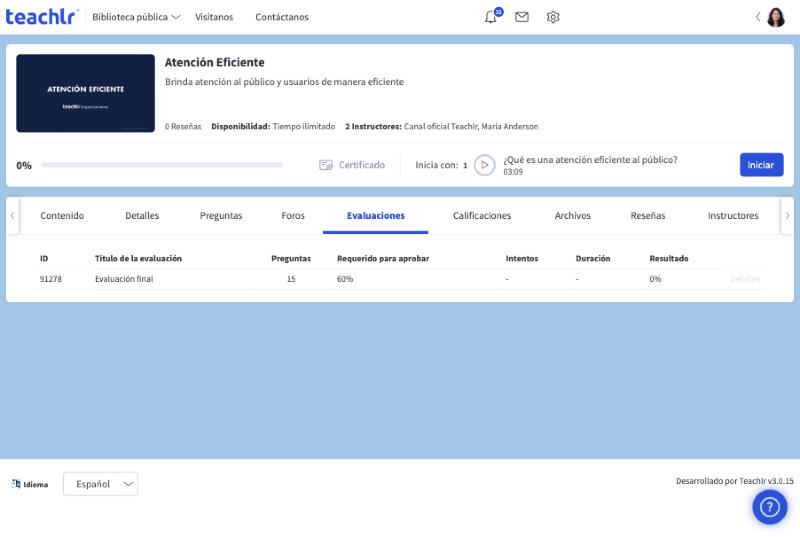
Task: Click the Certificado label
Action: (x=362, y=165)
